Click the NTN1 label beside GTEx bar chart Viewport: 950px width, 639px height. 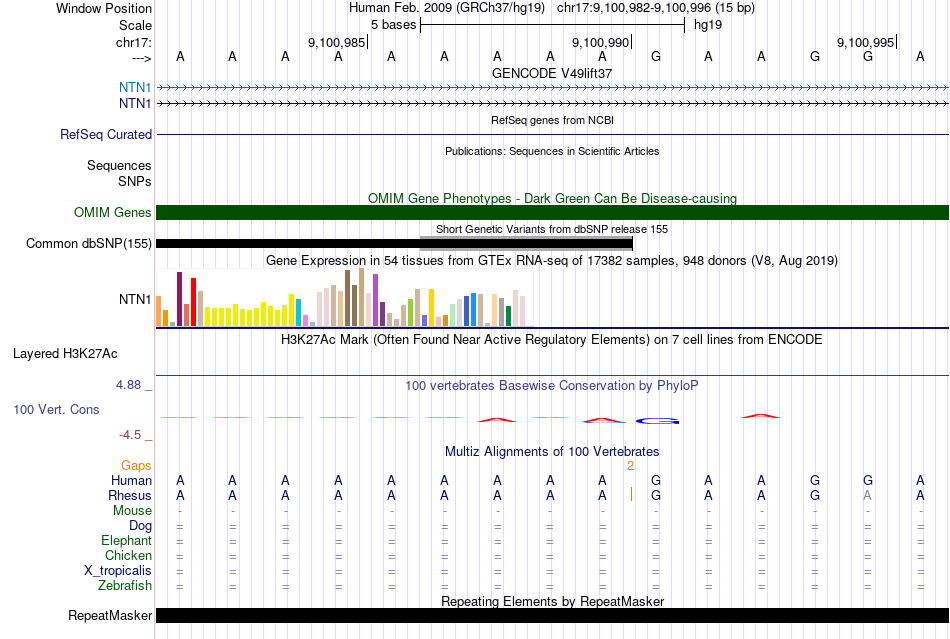point(135,299)
